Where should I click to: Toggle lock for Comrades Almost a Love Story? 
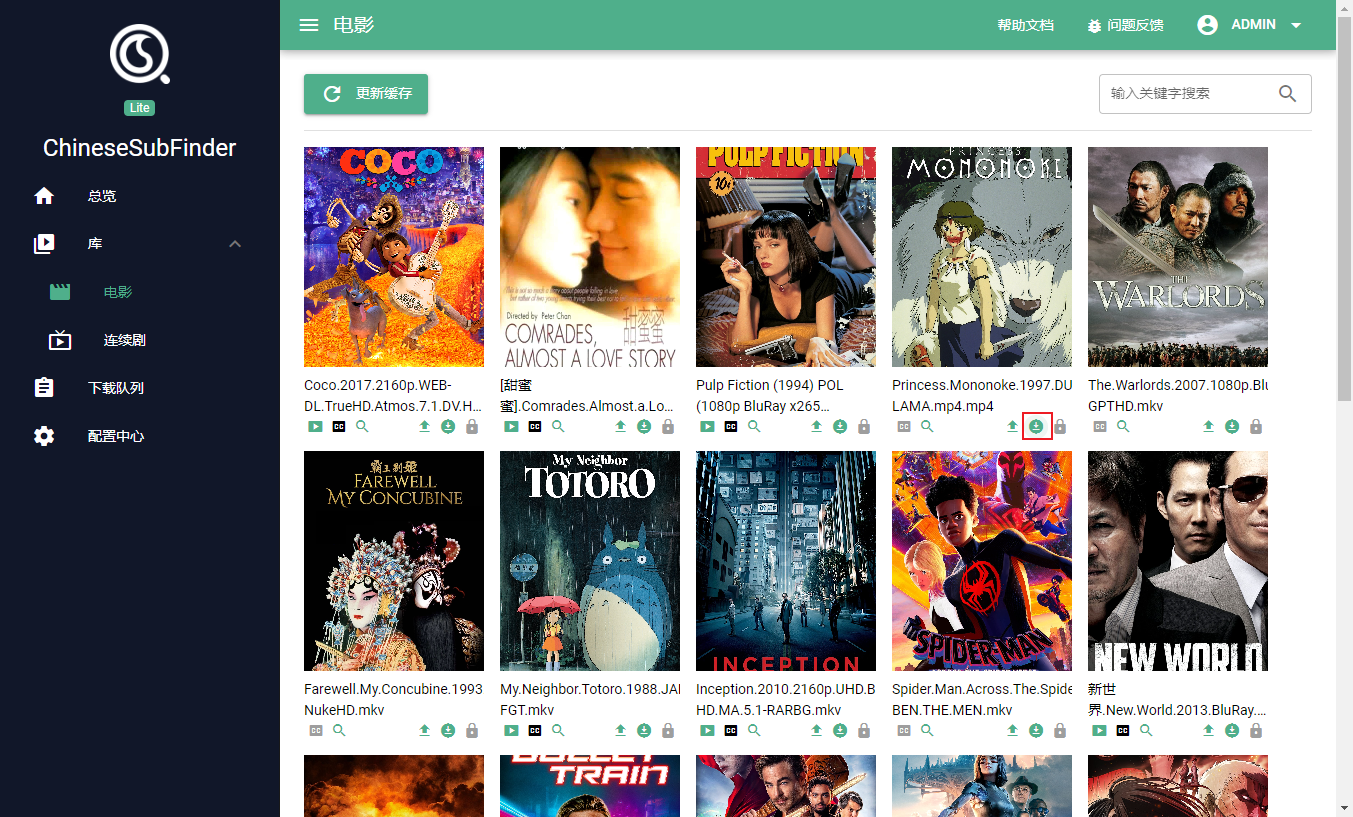[x=668, y=426]
